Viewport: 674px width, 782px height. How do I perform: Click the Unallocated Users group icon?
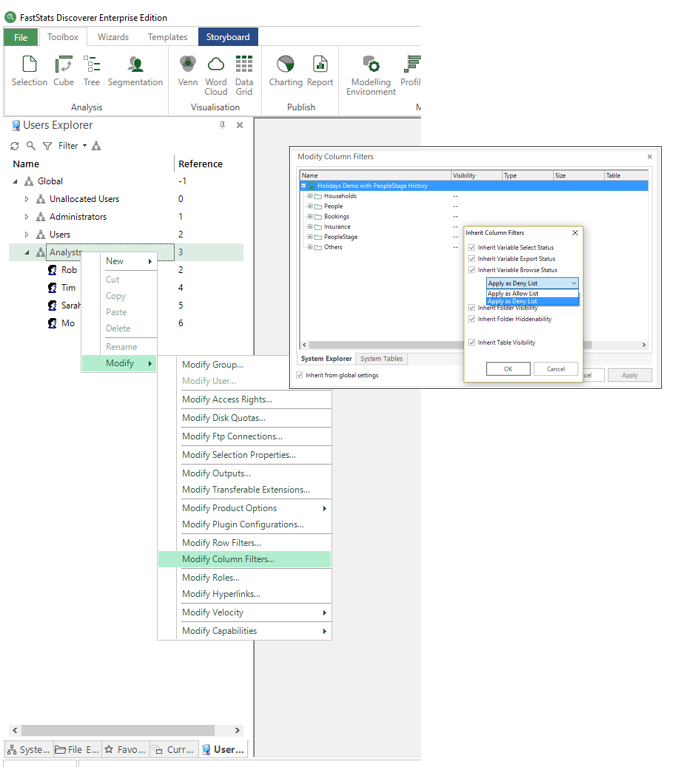(41, 199)
